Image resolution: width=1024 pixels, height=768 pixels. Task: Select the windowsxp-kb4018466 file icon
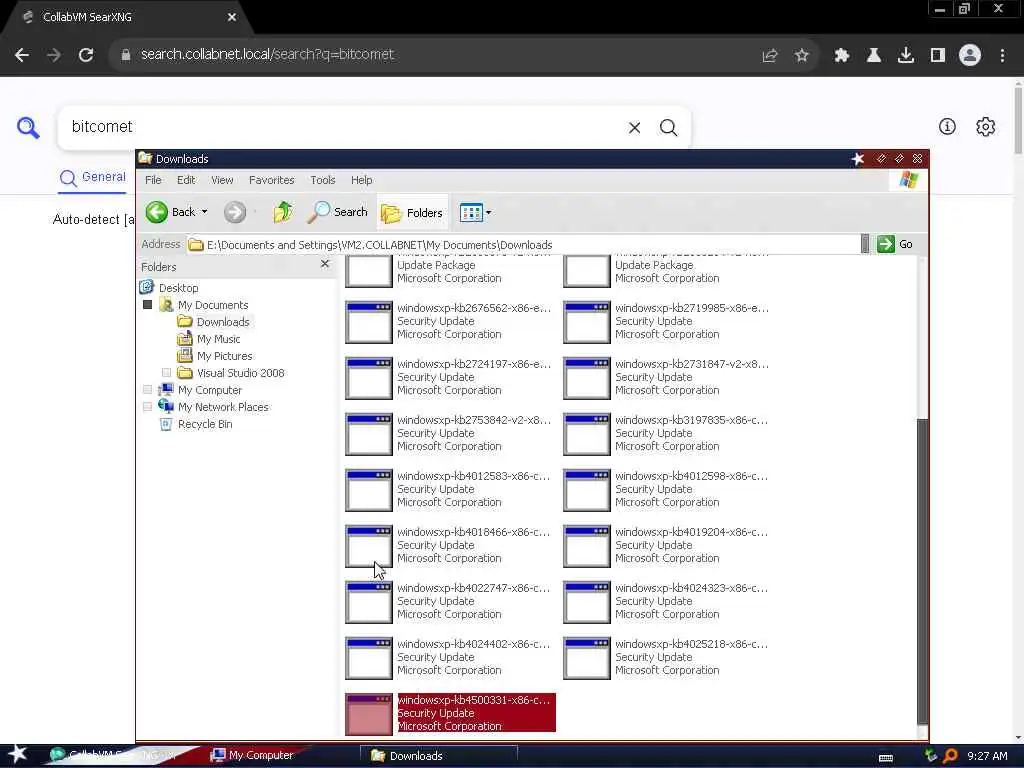369,547
